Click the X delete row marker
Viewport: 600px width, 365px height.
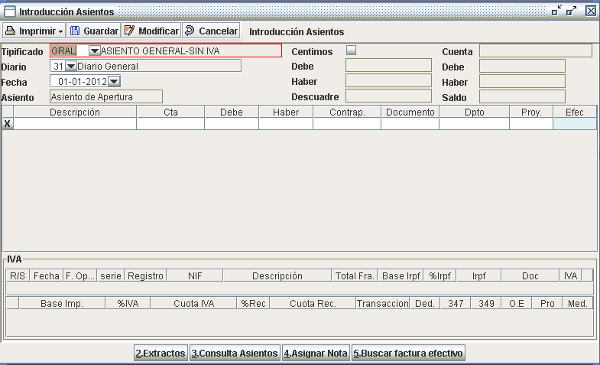7,124
